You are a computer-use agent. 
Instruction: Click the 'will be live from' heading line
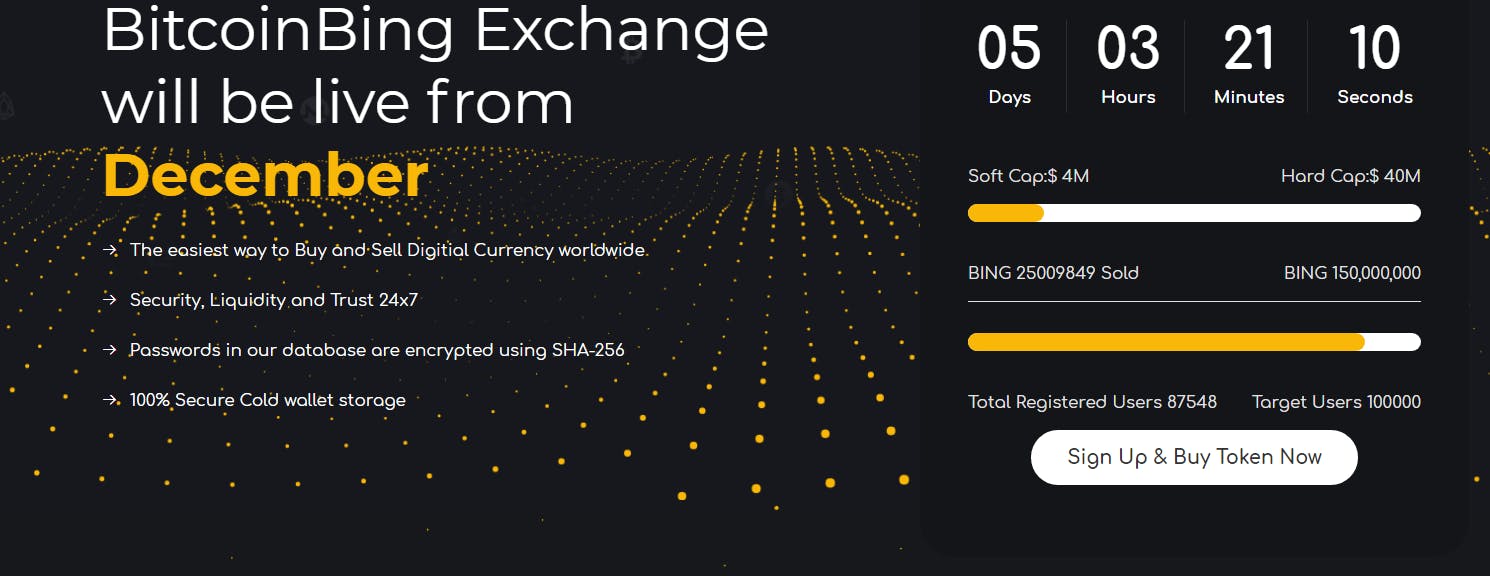[x=338, y=102]
